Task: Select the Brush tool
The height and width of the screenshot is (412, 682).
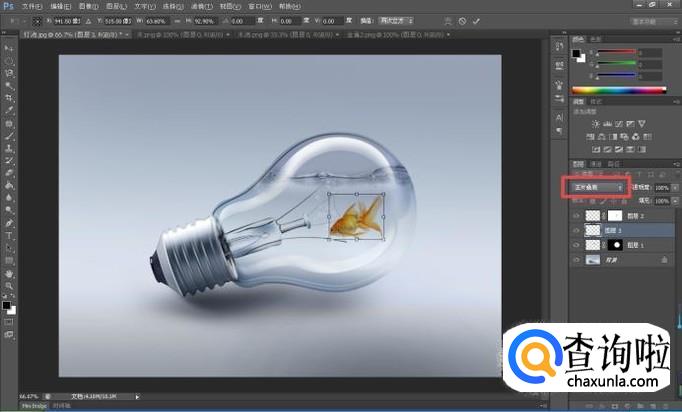Action: [x=9, y=135]
